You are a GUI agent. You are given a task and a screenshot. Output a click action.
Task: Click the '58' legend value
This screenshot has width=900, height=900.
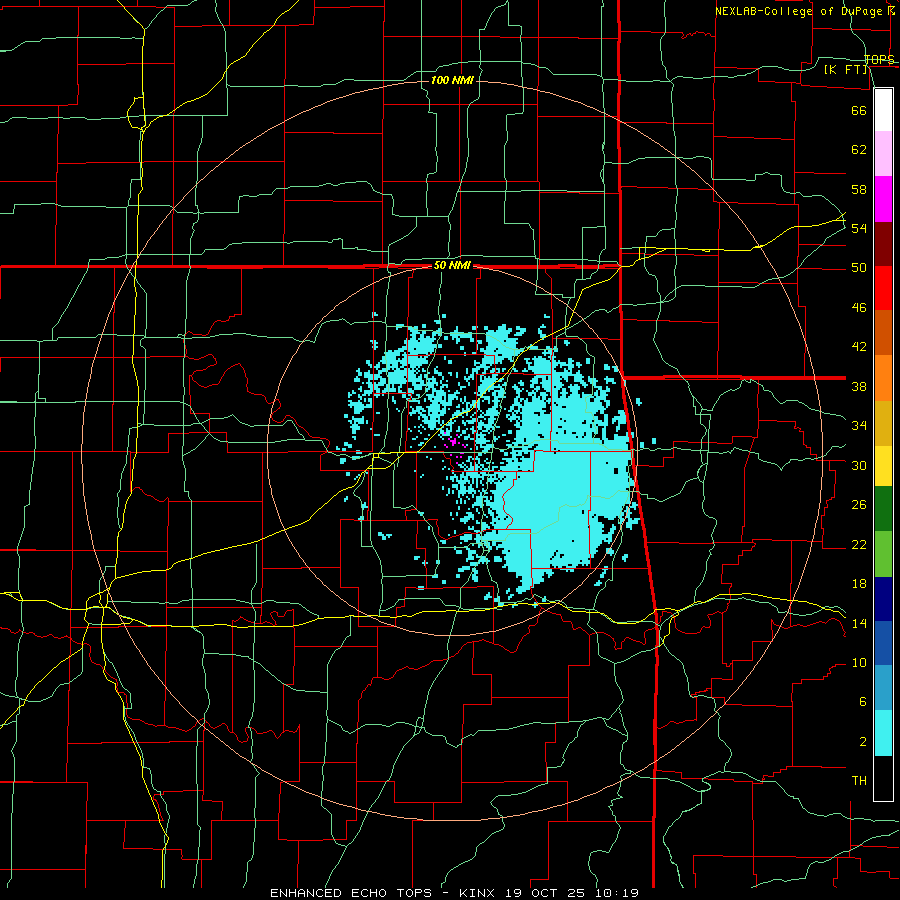coord(859,189)
